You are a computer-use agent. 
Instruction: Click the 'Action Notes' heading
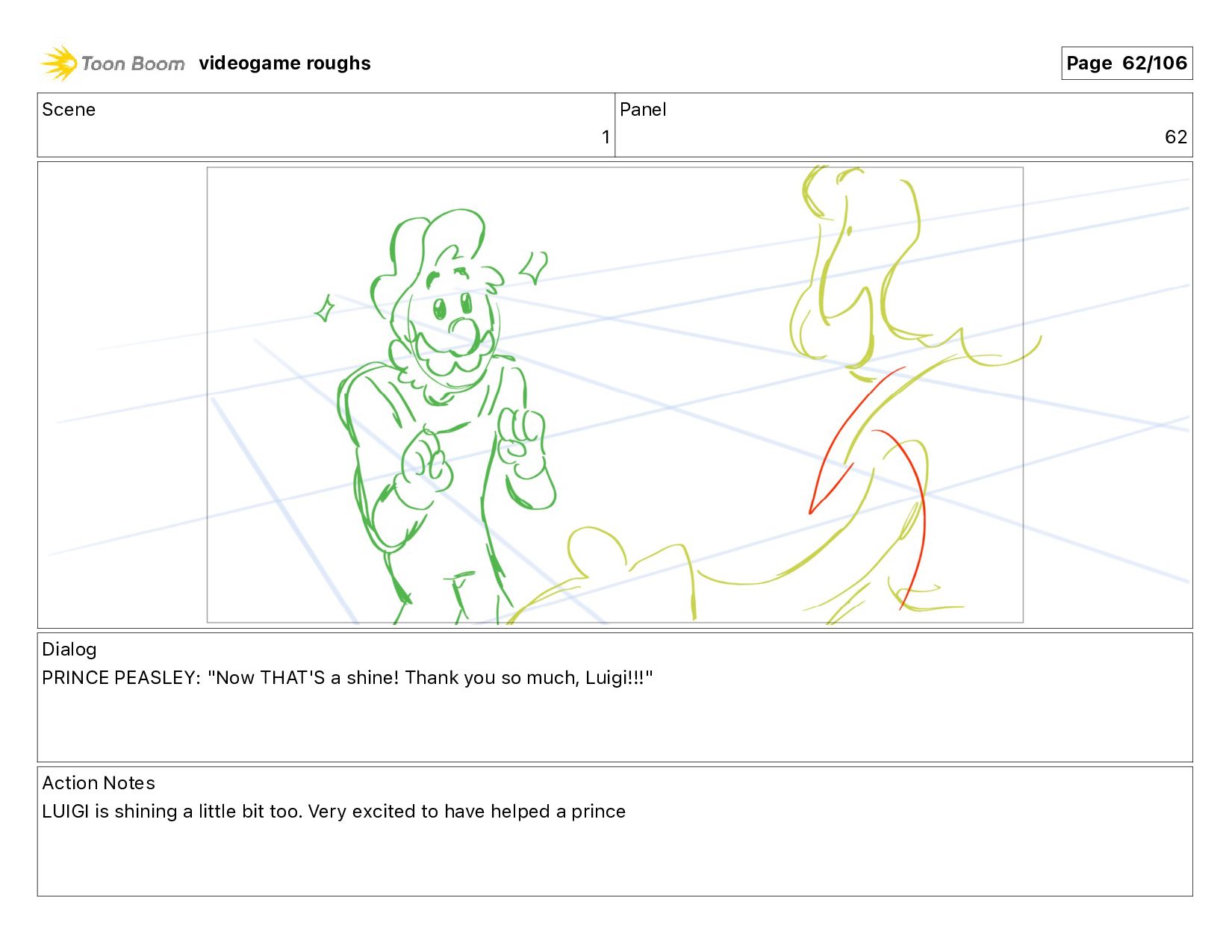point(99,783)
